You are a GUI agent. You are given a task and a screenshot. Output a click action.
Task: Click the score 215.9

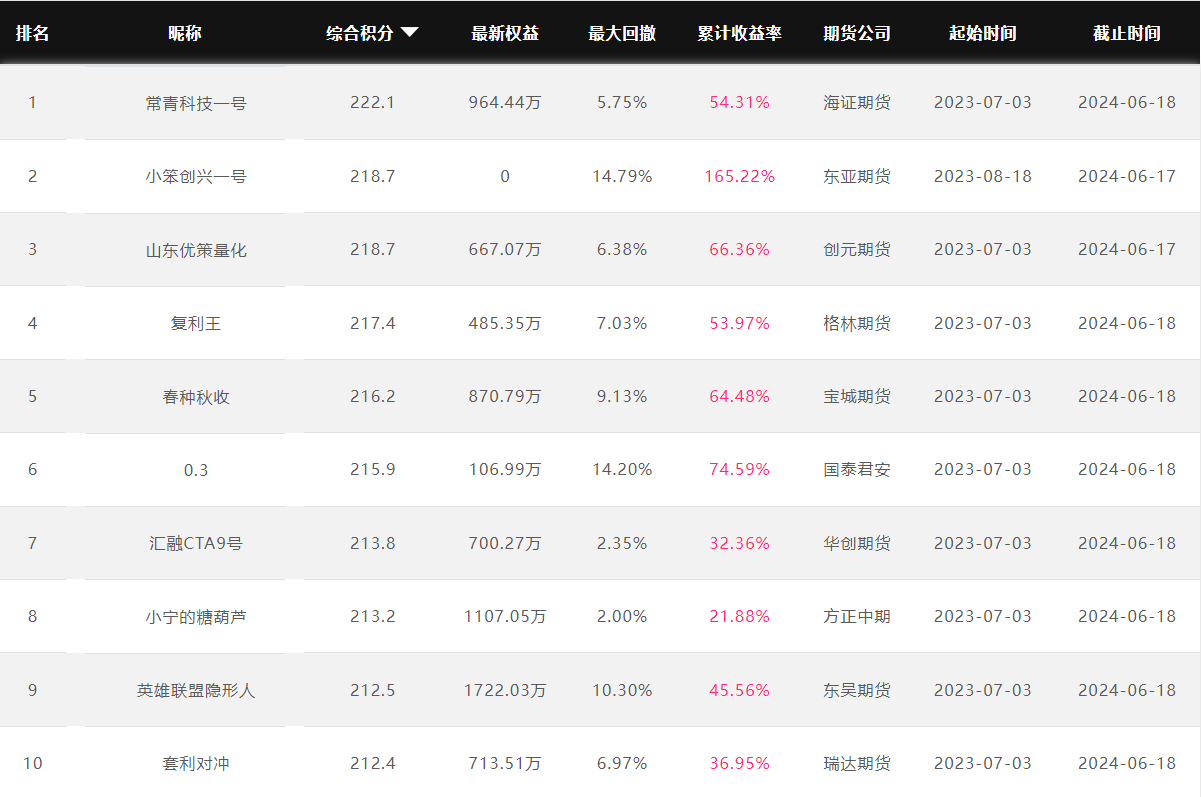373,470
